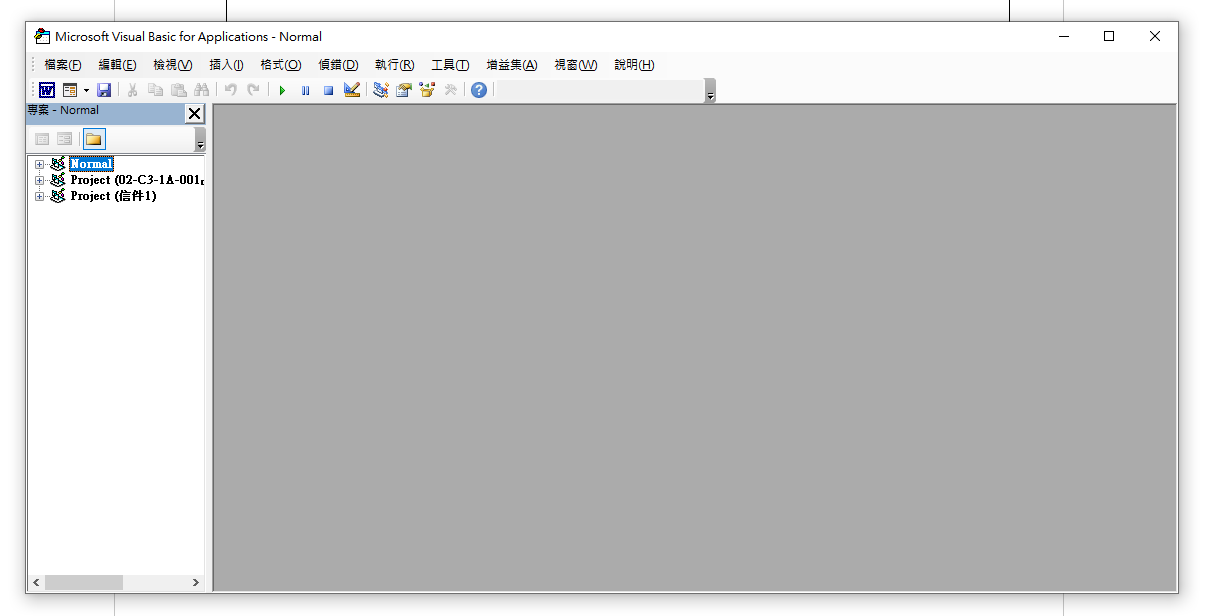Open the 檢視(V) menu
1205x616 pixels.
click(172, 65)
